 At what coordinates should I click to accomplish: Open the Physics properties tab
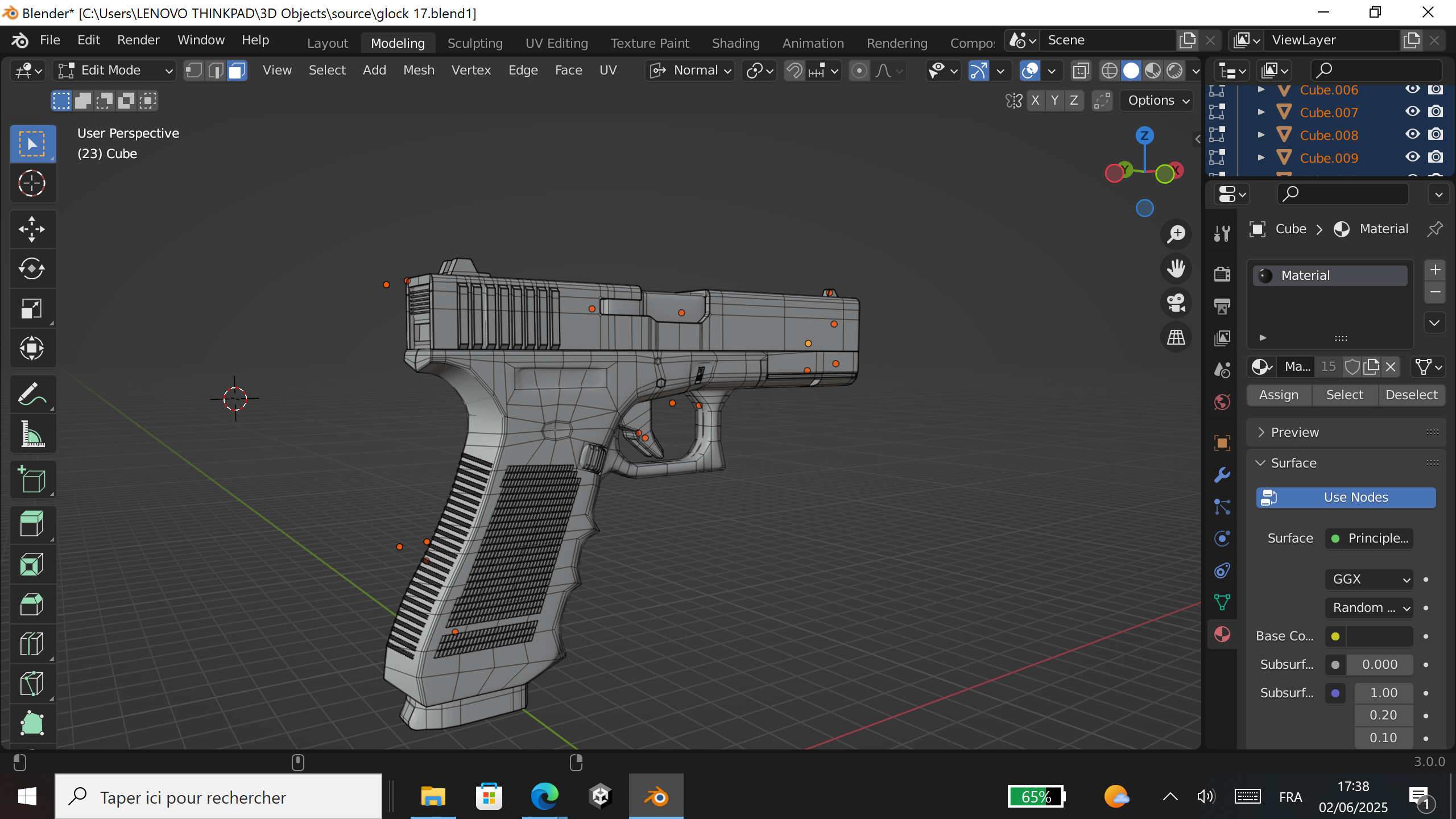click(1222, 539)
